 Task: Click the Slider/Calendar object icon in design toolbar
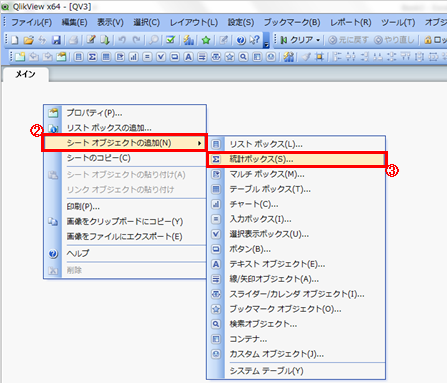tap(216, 57)
